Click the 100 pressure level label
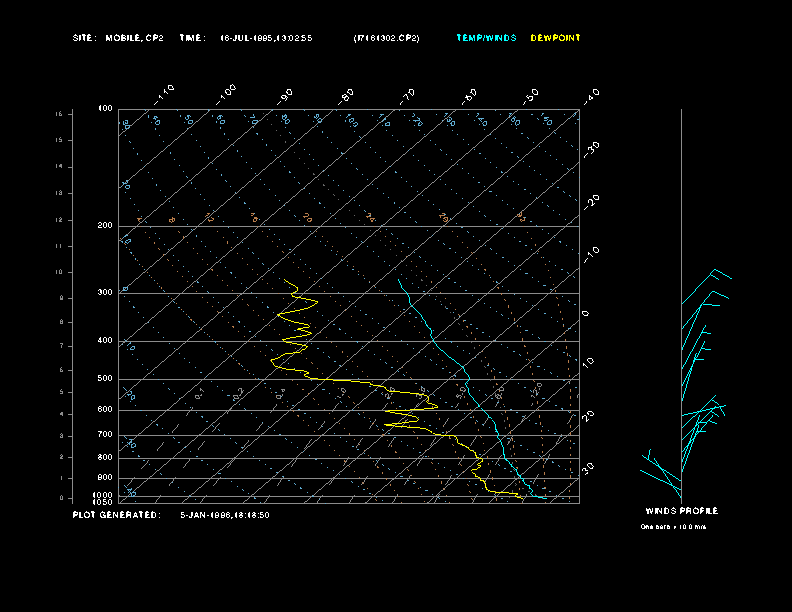 click(x=105, y=109)
